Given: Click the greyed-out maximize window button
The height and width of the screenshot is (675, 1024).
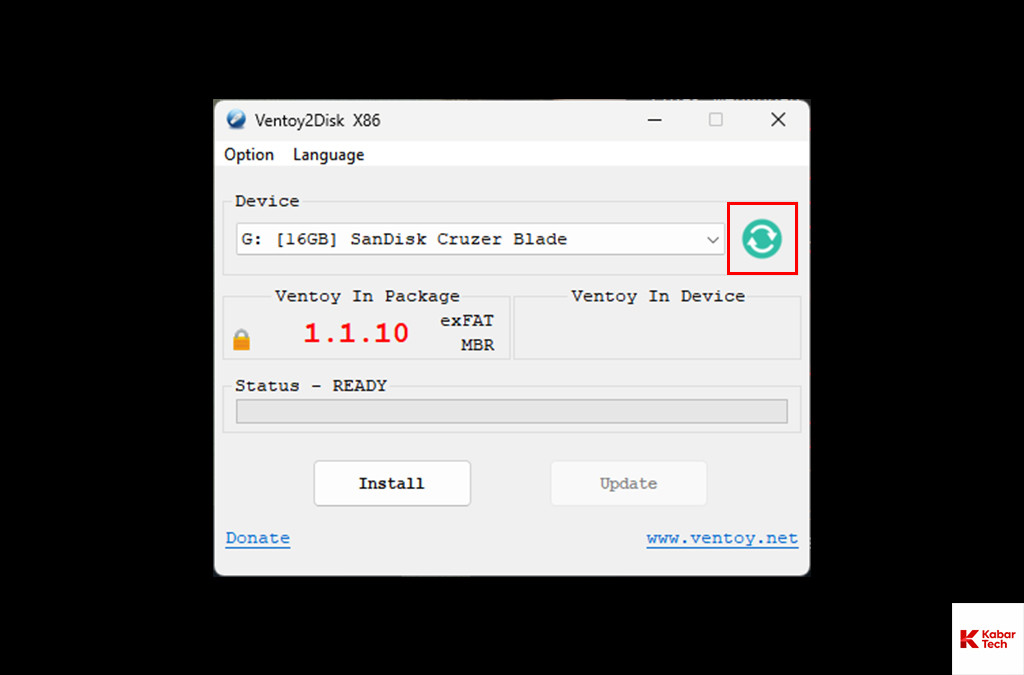Looking at the screenshot, I should [x=716, y=119].
